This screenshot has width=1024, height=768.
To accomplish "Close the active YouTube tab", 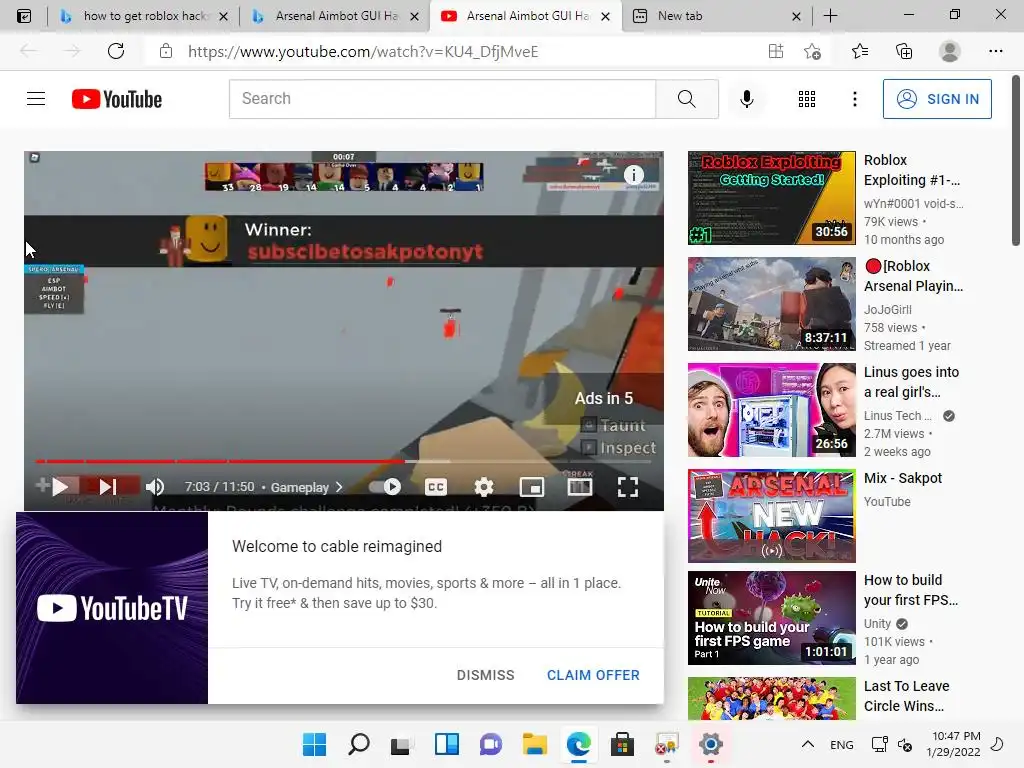I will pyautogui.click(x=605, y=16).
